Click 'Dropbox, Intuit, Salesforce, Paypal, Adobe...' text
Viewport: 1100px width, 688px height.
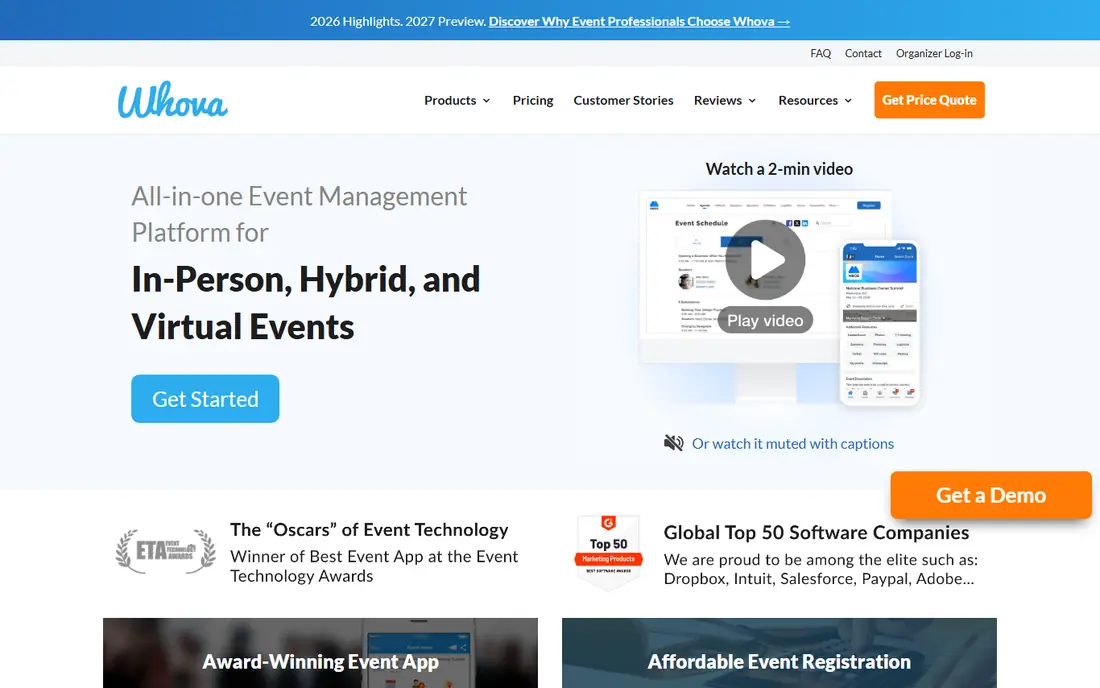point(819,579)
